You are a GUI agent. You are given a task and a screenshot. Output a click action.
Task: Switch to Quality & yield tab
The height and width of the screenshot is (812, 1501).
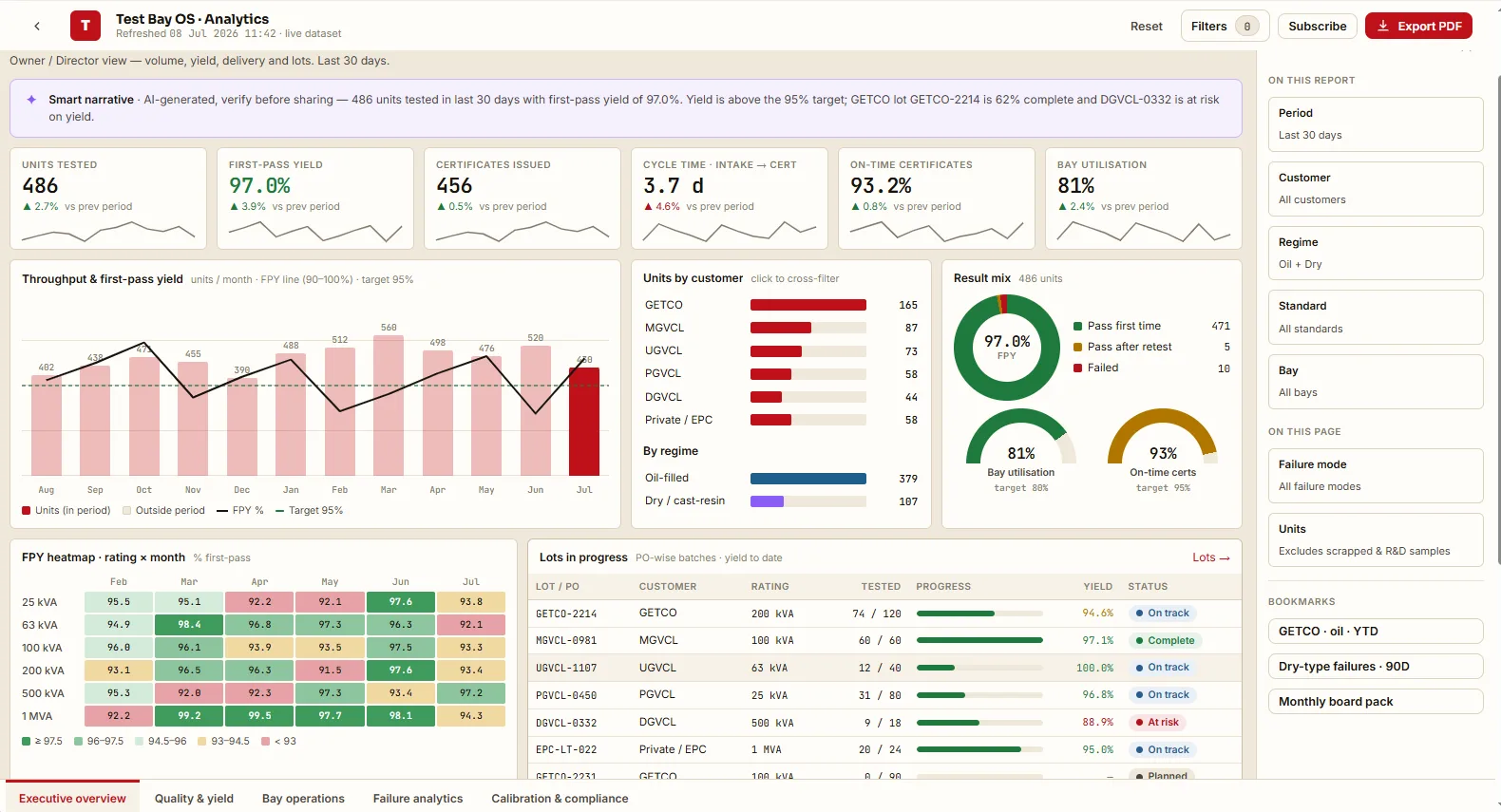(194, 799)
